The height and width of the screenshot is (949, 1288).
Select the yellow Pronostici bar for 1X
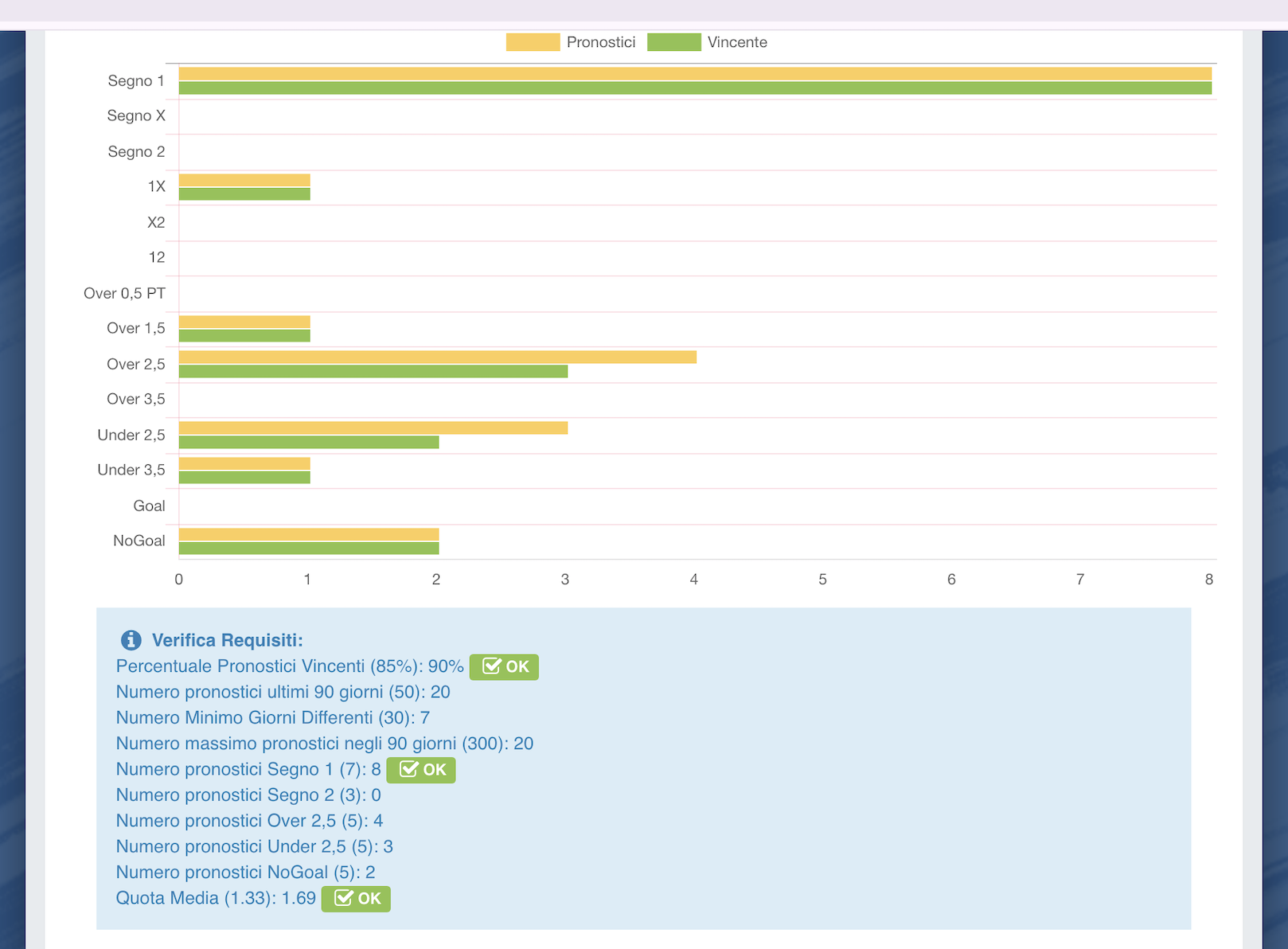pyautogui.click(x=244, y=181)
